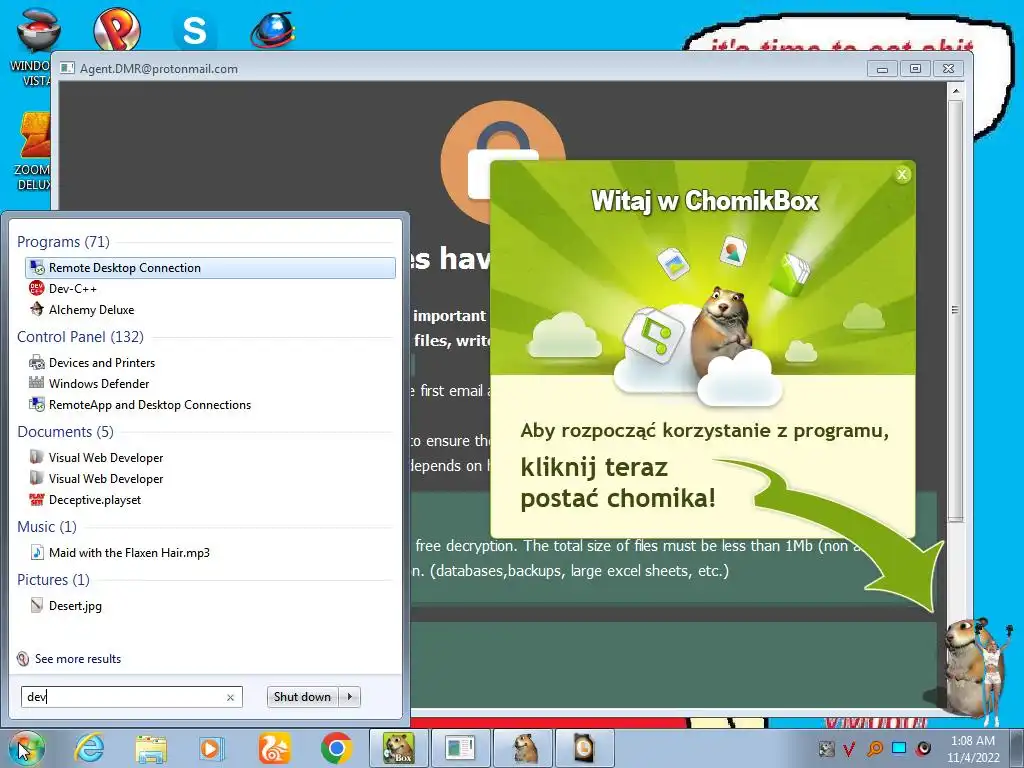Launch Google Chrome from taskbar
1024x768 pixels.
(x=336, y=748)
